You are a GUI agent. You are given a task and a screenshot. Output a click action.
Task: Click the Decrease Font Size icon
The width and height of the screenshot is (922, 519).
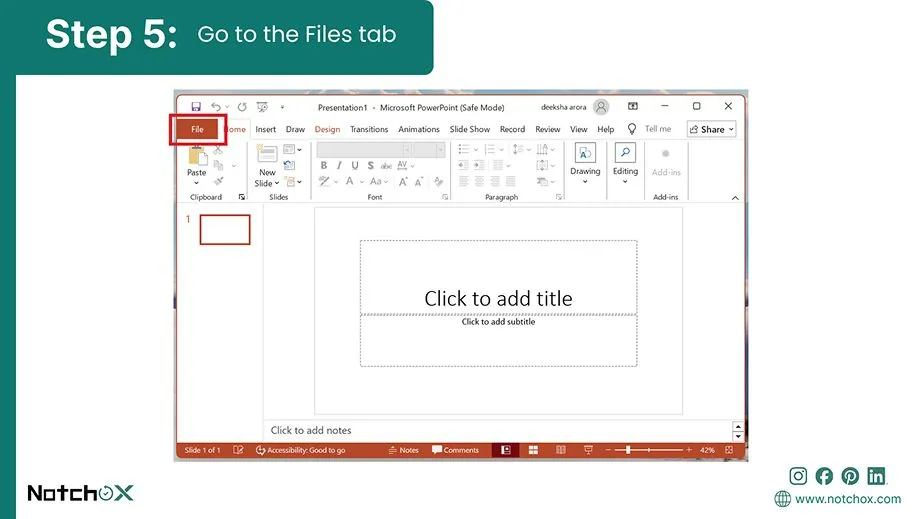[418, 182]
